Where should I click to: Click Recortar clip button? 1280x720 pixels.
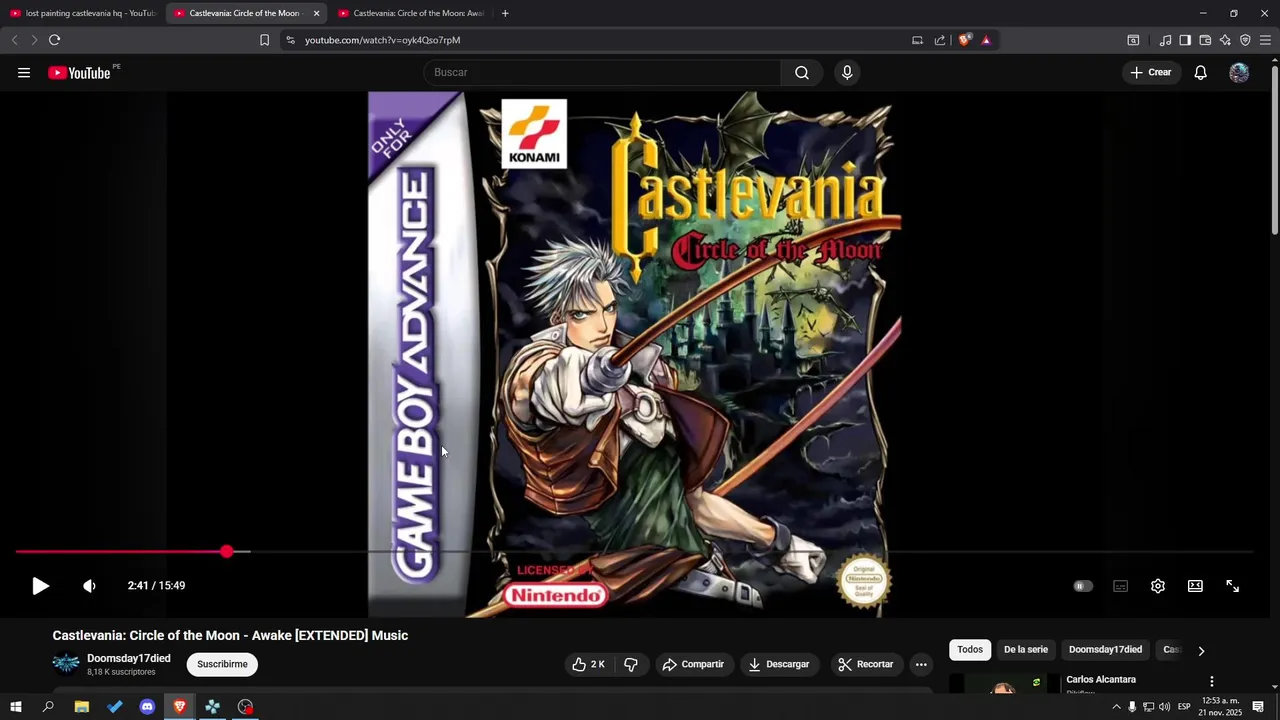(x=866, y=664)
